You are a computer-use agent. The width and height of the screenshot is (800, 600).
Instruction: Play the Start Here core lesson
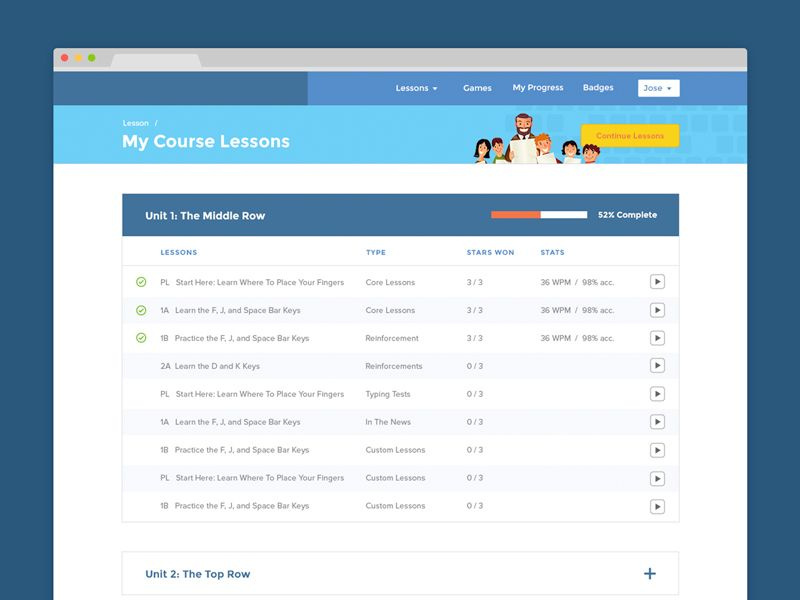coord(658,282)
